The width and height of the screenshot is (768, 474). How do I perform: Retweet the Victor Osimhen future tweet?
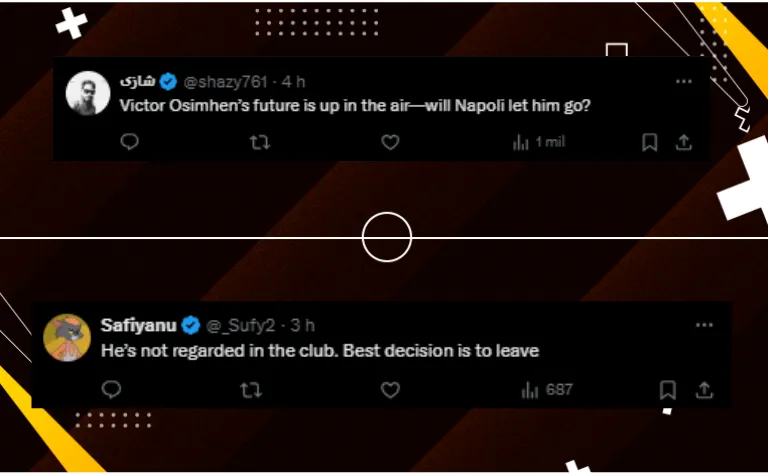coord(260,142)
